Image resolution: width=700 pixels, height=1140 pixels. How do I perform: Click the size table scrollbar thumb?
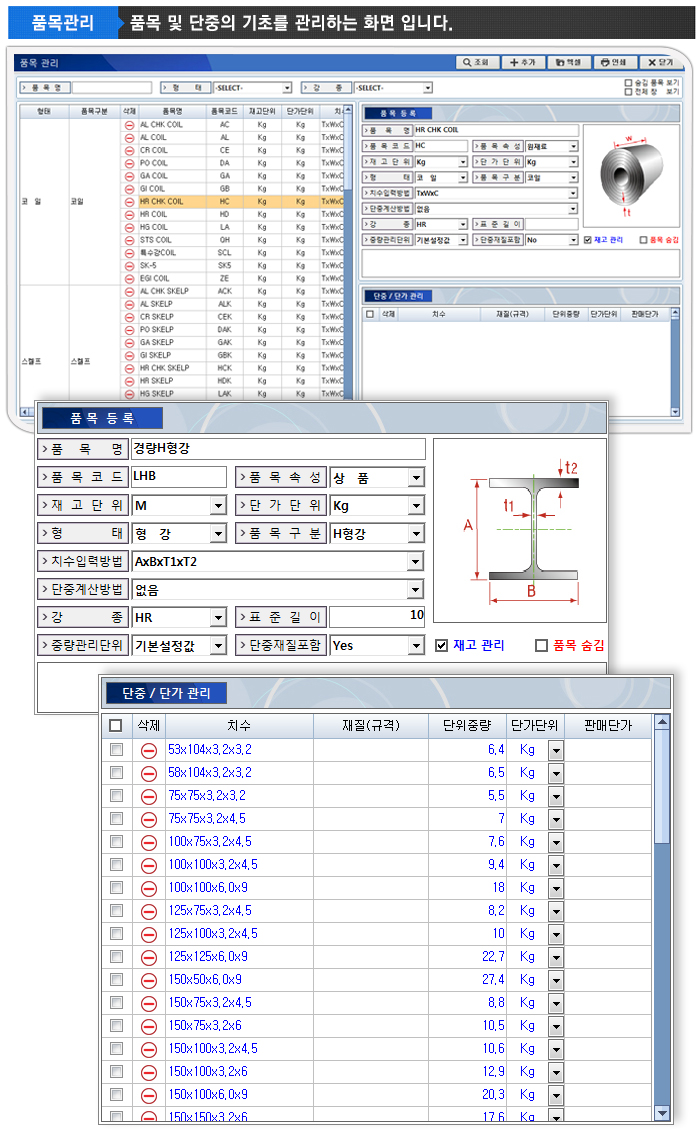[x=661, y=787]
